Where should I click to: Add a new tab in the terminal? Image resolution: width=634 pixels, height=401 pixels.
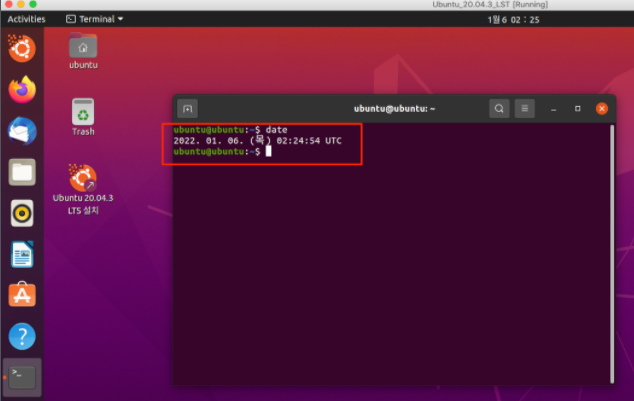click(188, 109)
